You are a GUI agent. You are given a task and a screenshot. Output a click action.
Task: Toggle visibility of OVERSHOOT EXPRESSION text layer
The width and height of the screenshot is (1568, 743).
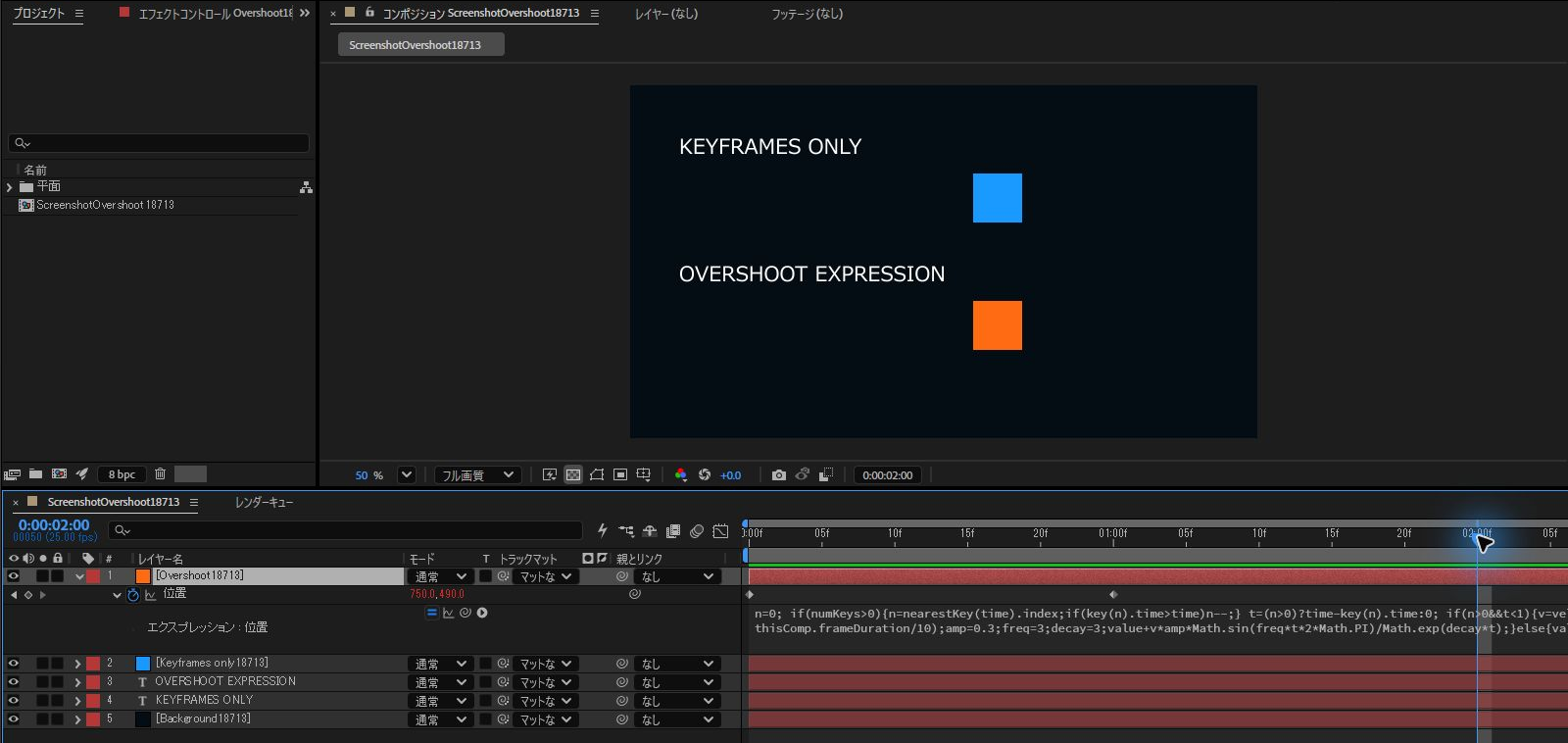[x=14, y=682]
